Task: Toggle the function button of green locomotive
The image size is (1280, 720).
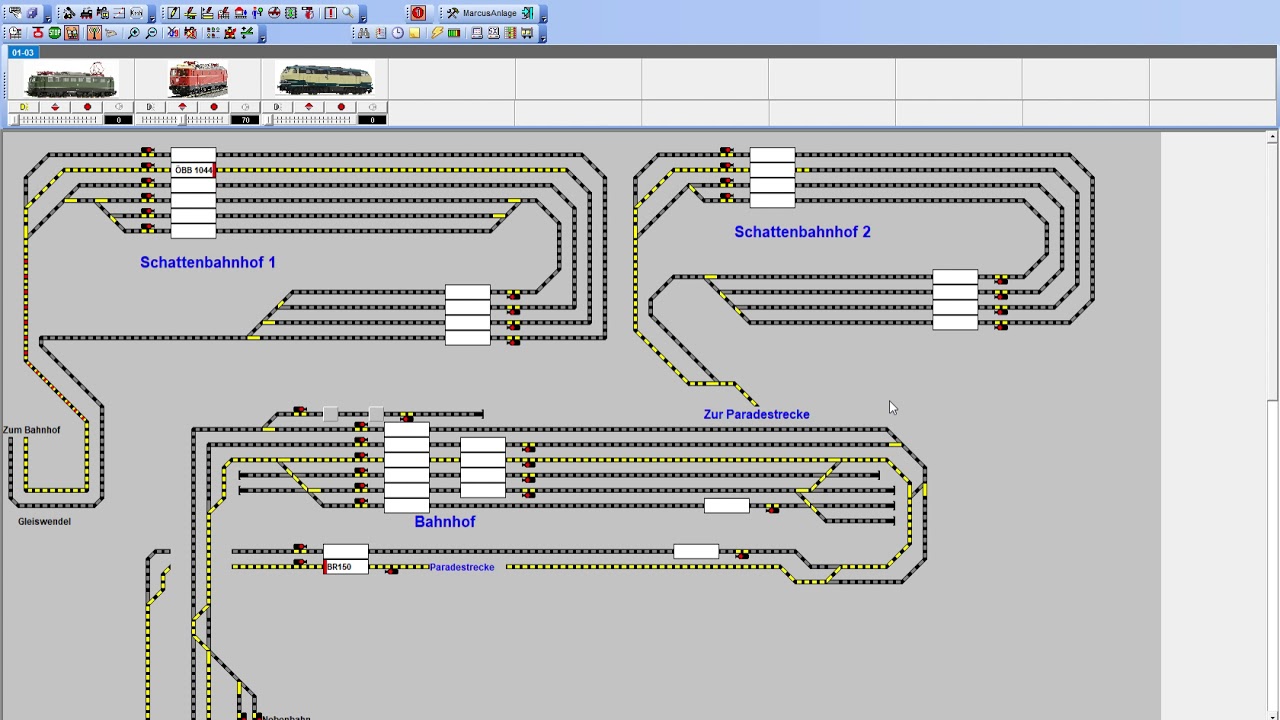Action: (119, 107)
